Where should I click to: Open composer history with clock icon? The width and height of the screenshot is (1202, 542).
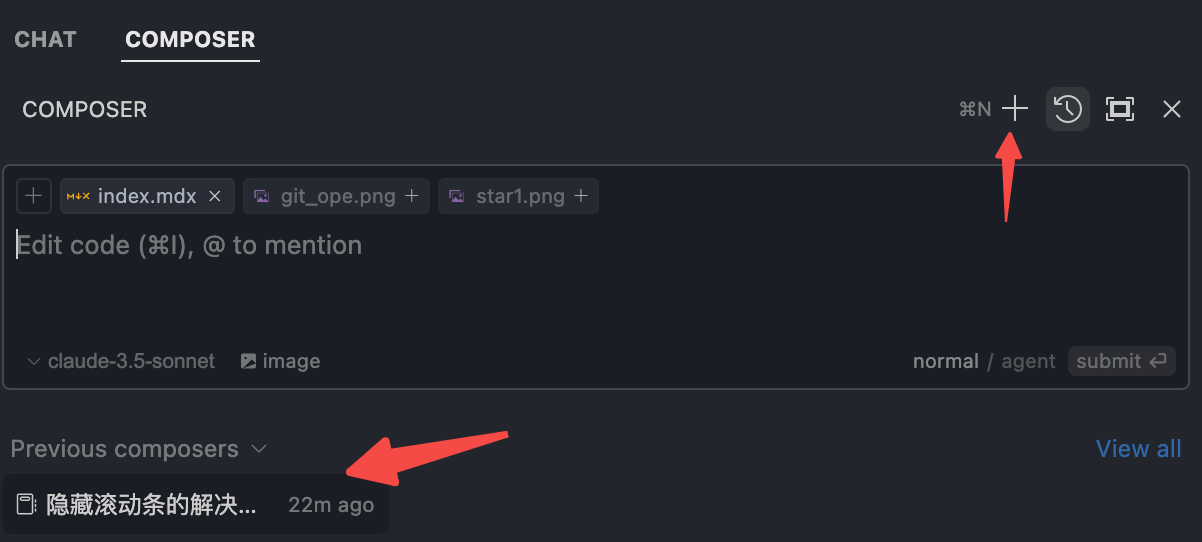pos(1068,109)
